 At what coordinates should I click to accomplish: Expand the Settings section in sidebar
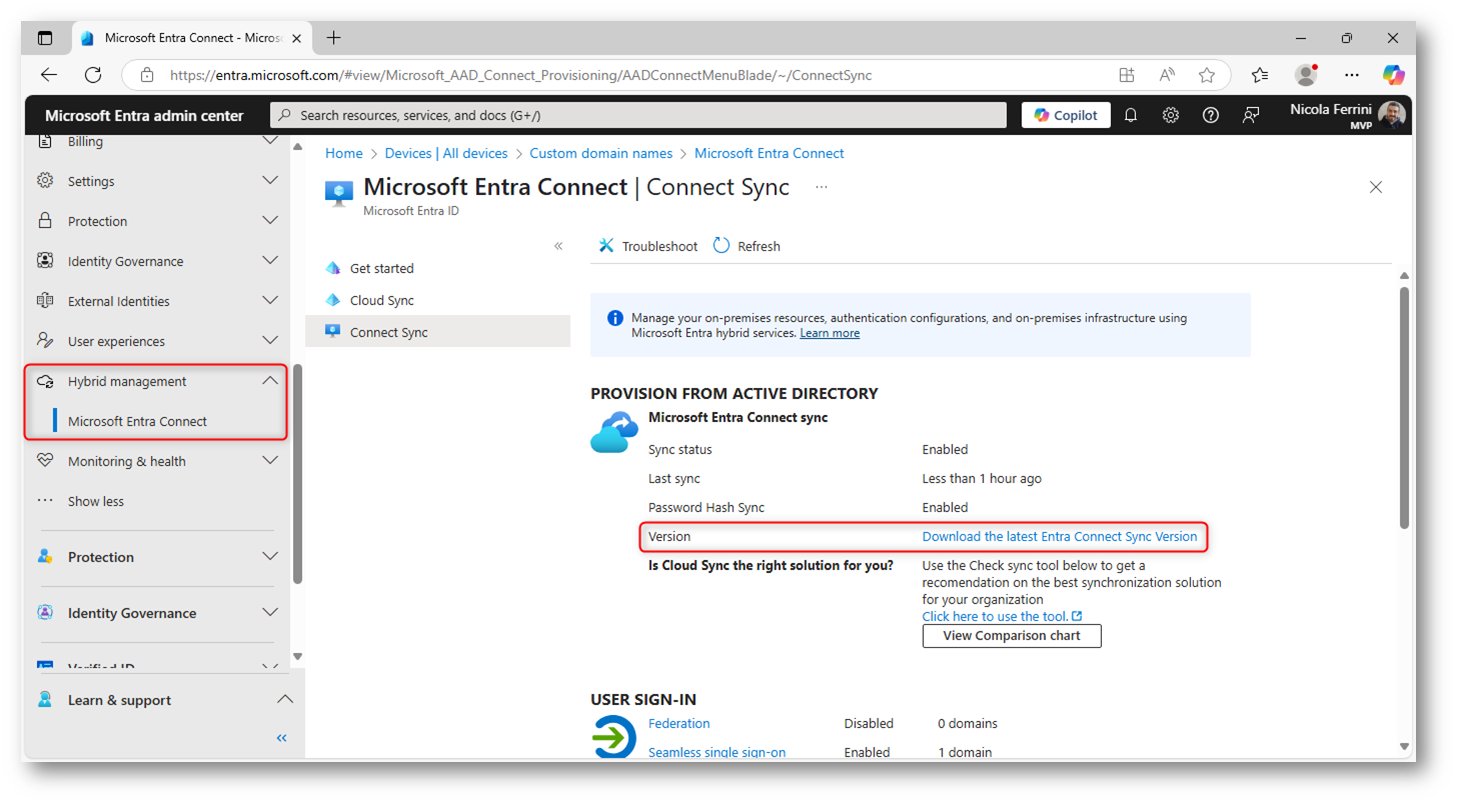point(158,181)
